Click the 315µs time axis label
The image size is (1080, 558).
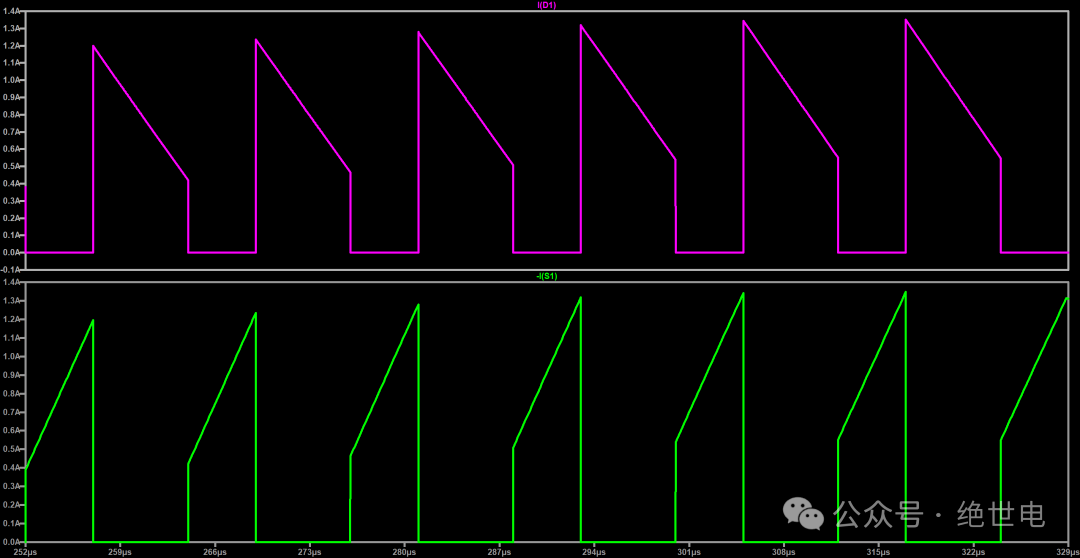879,551
